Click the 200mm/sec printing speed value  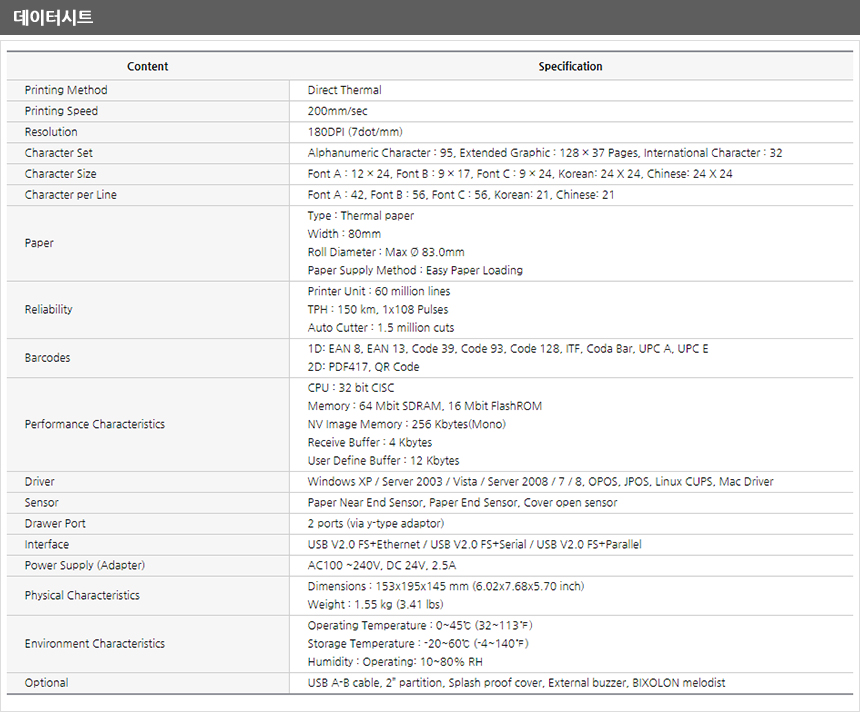tap(337, 111)
